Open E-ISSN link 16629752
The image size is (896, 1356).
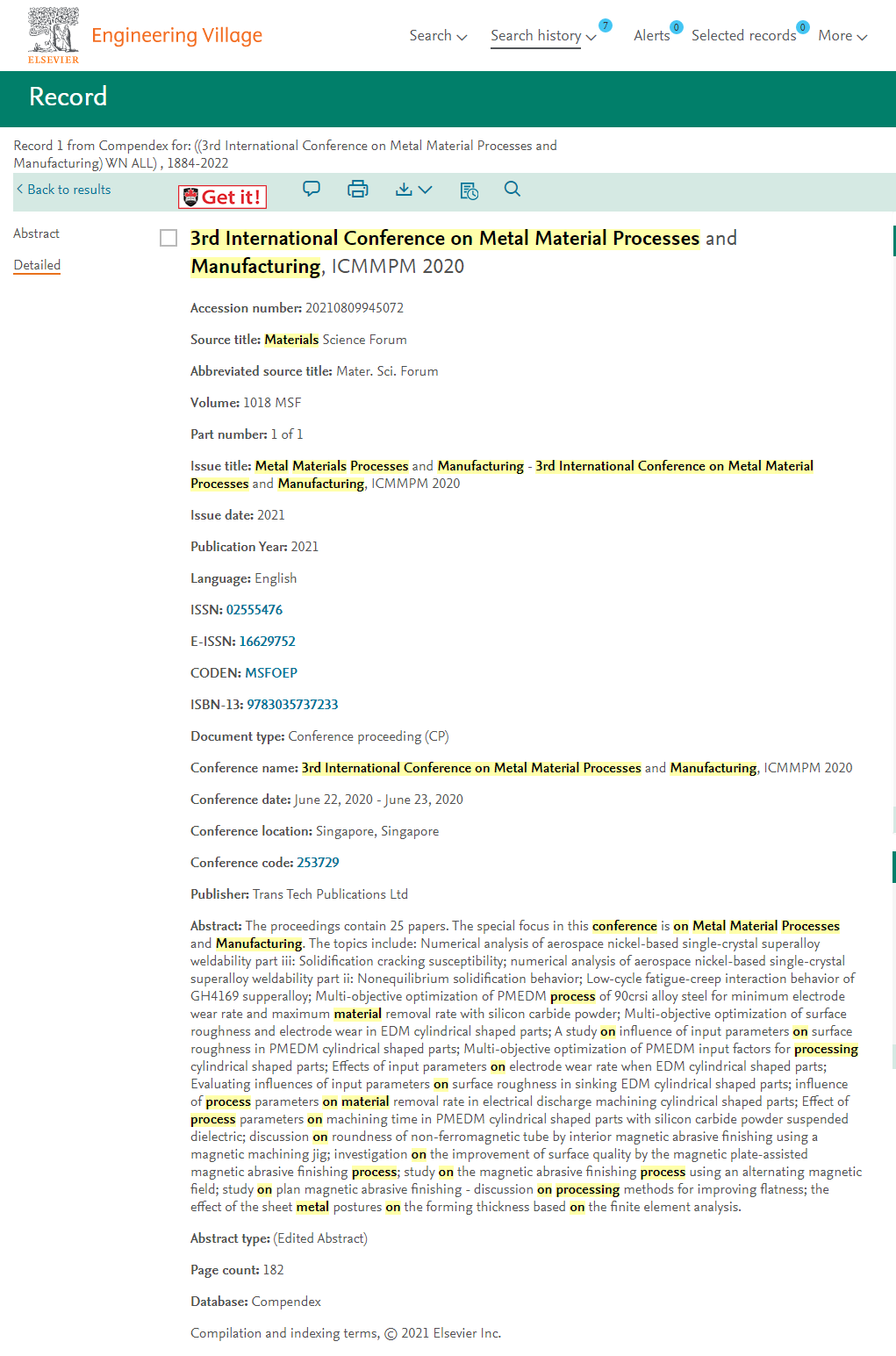pos(268,642)
